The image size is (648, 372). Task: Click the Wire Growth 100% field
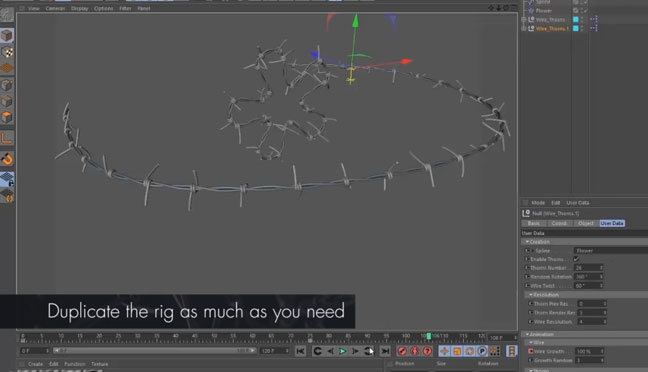click(x=589, y=351)
